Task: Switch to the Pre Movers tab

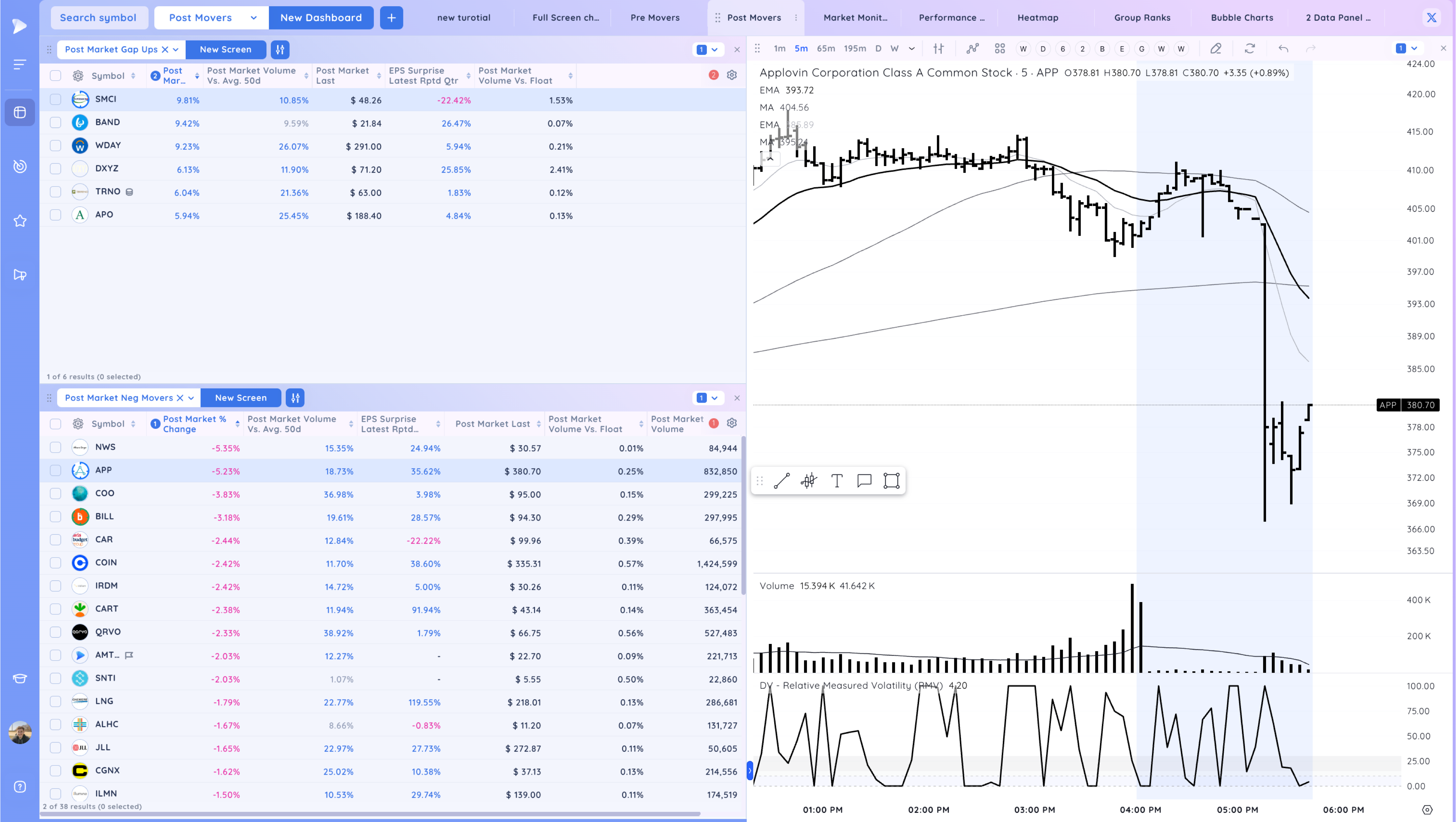Action: (655, 17)
